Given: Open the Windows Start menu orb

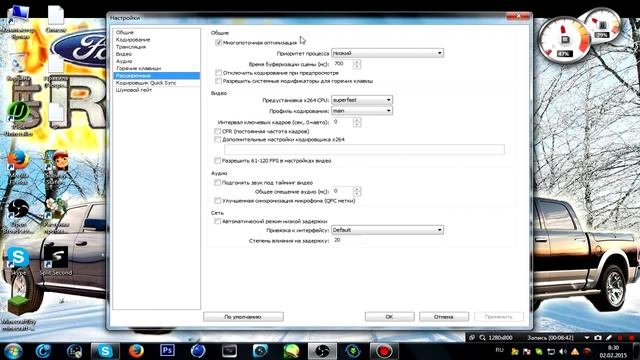Looking at the screenshot, I should point(13,351).
